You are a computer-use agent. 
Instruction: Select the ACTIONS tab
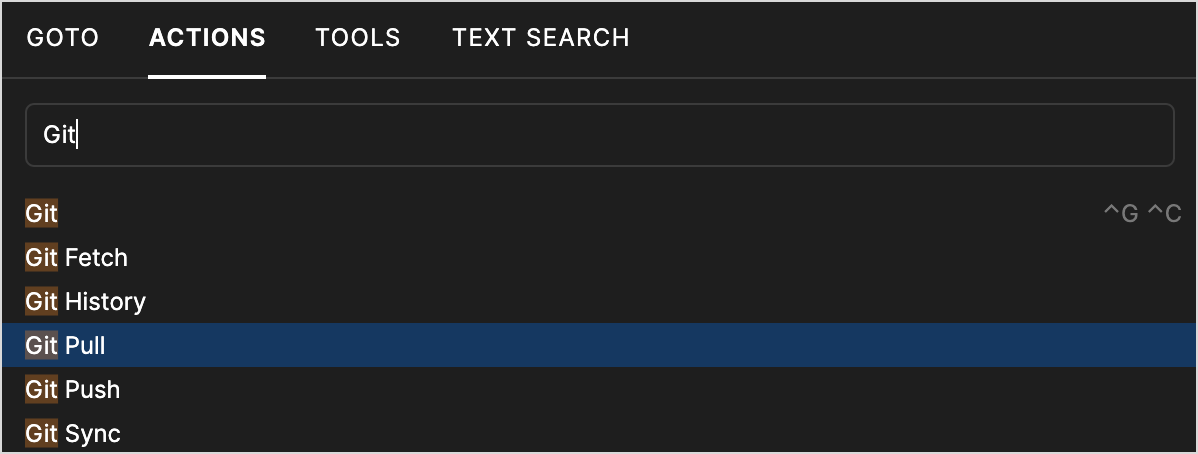(207, 38)
